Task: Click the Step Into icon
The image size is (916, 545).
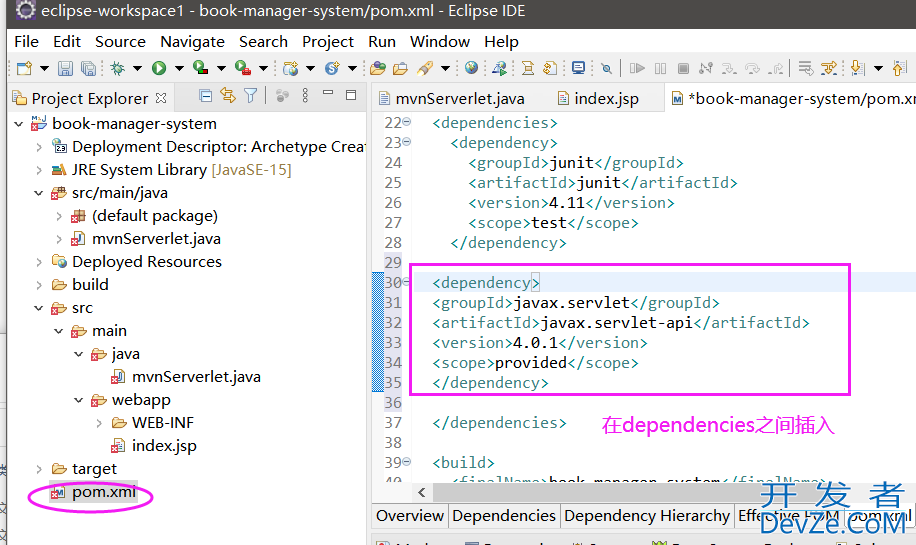Action: (728, 68)
